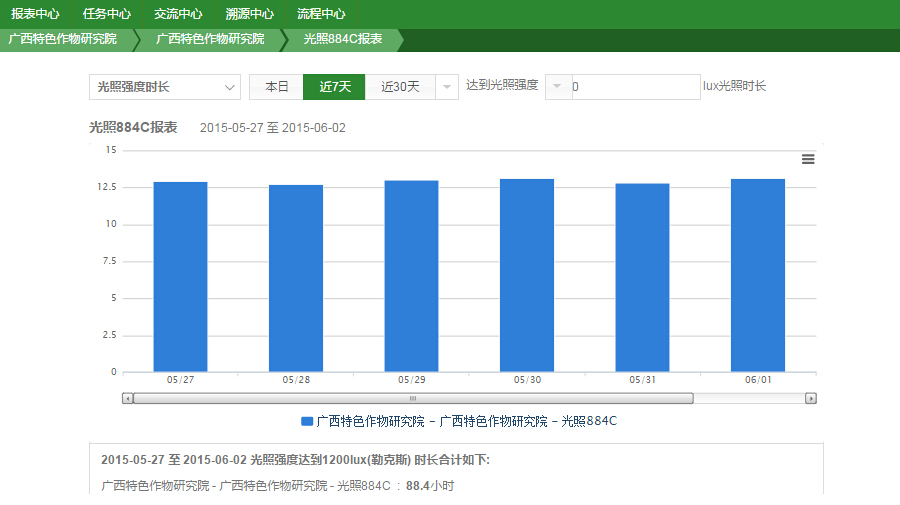The height and width of the screenshot is (505, 900).
Task: Toggle the 光照884C series legend label
Action: point(466,421)
